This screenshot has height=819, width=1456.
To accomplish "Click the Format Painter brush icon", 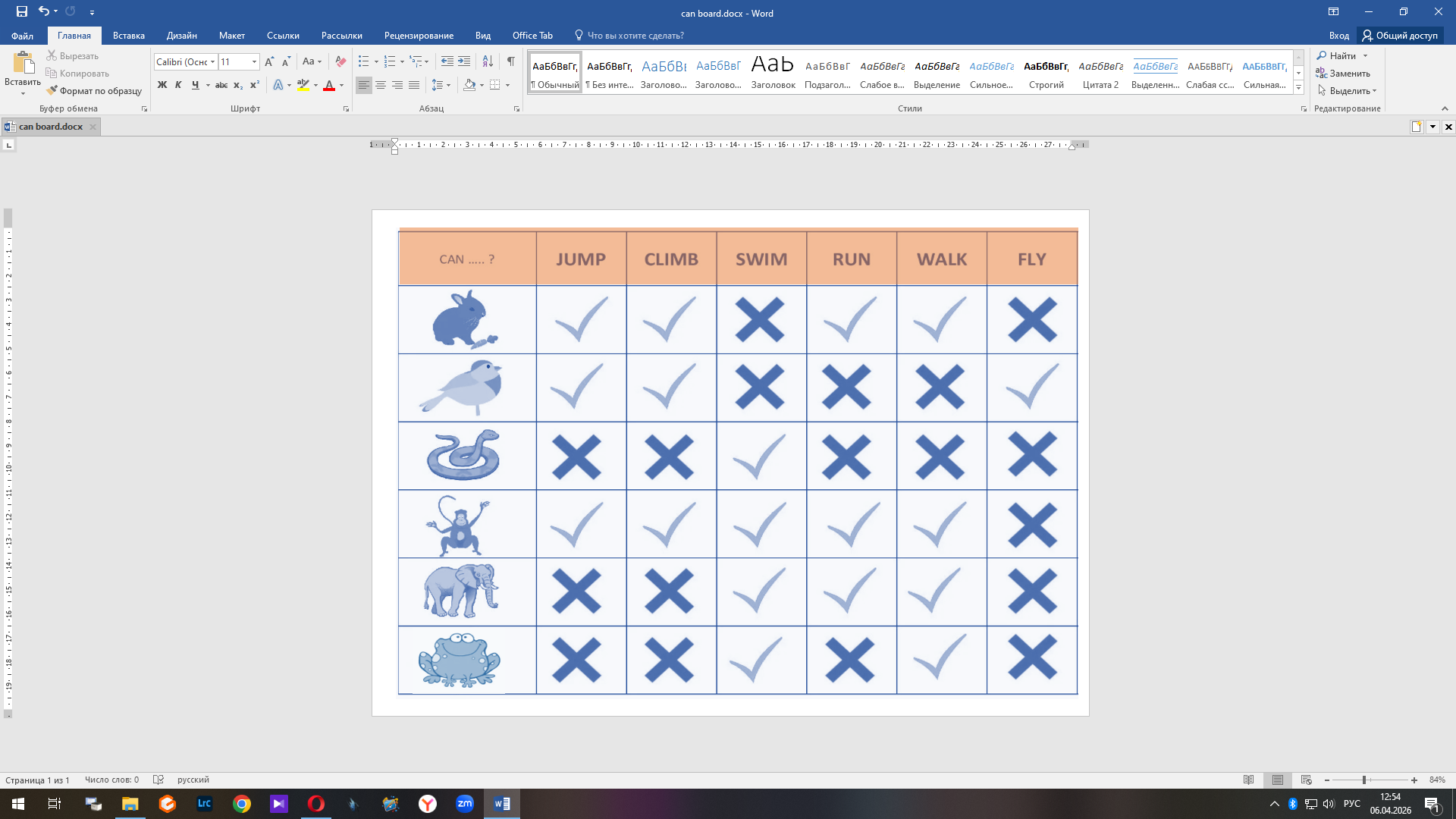I will point(52,91).
